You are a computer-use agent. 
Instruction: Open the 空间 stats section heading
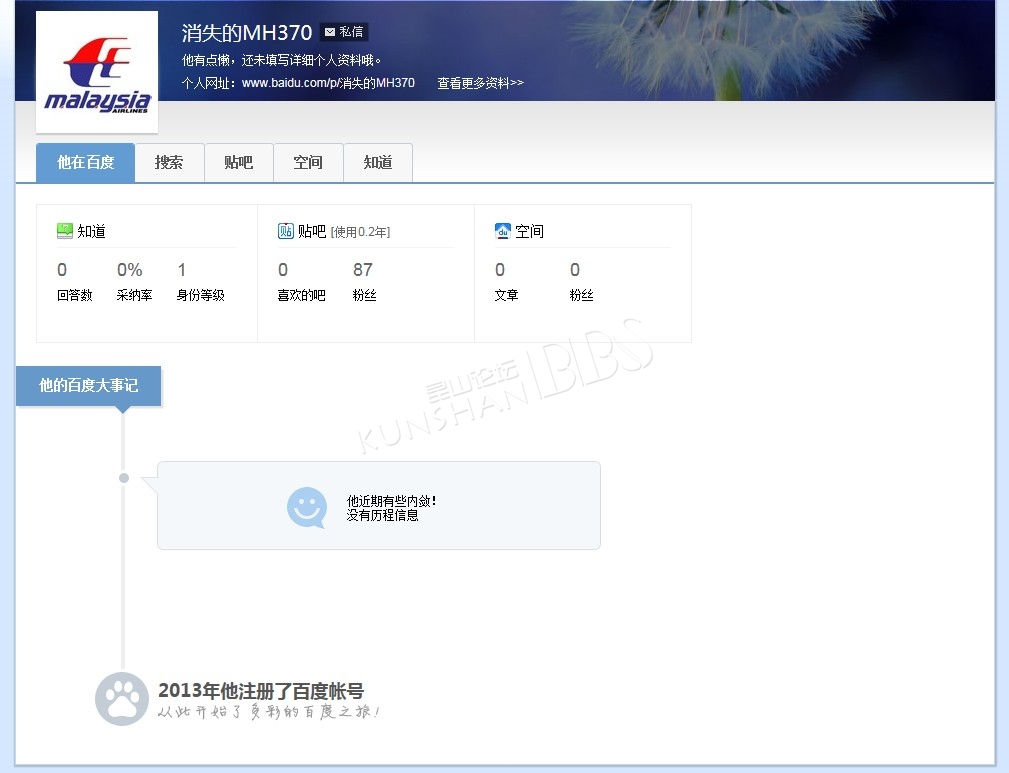530,231
